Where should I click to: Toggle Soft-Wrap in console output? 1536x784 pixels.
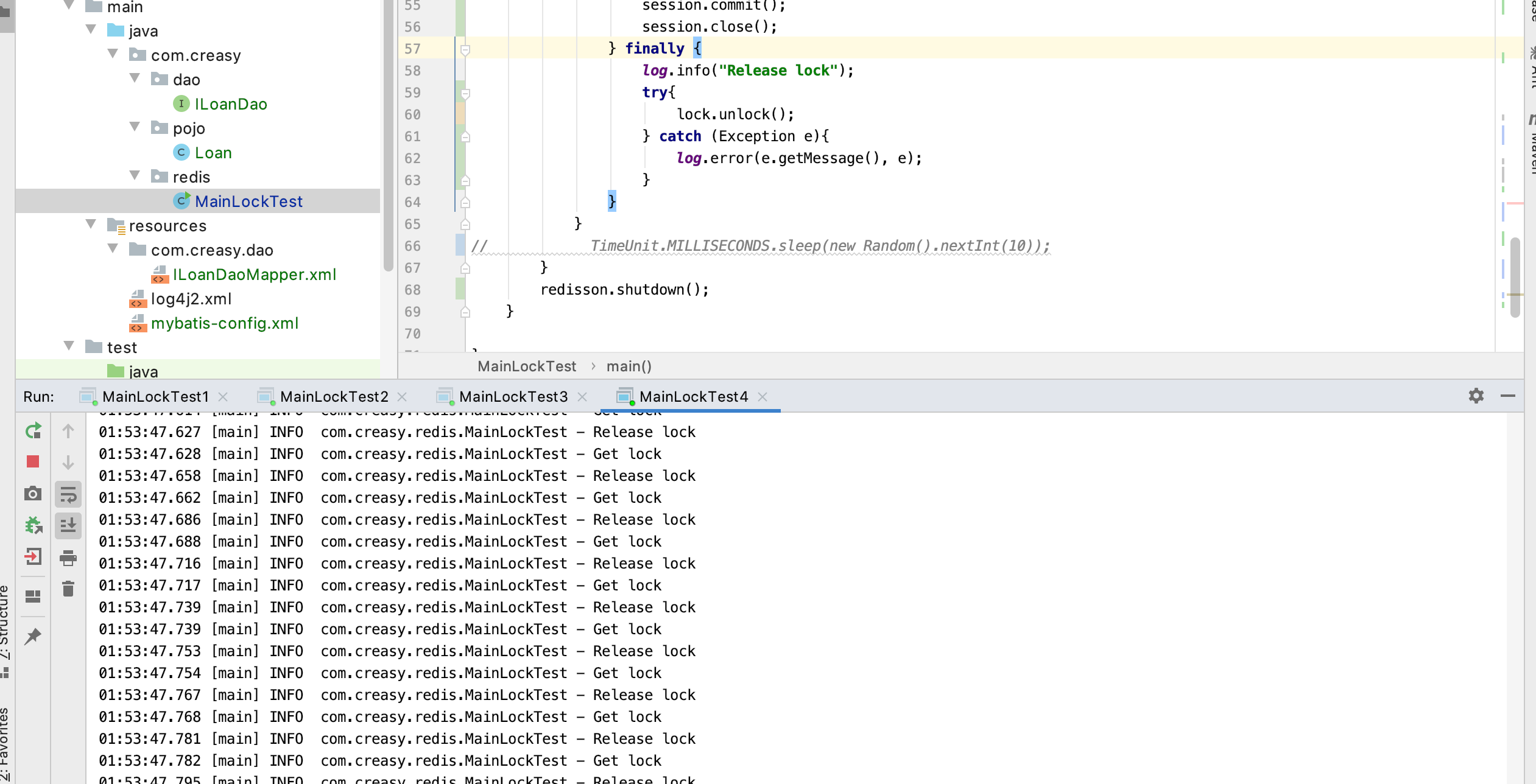click(x=68, y=494)
